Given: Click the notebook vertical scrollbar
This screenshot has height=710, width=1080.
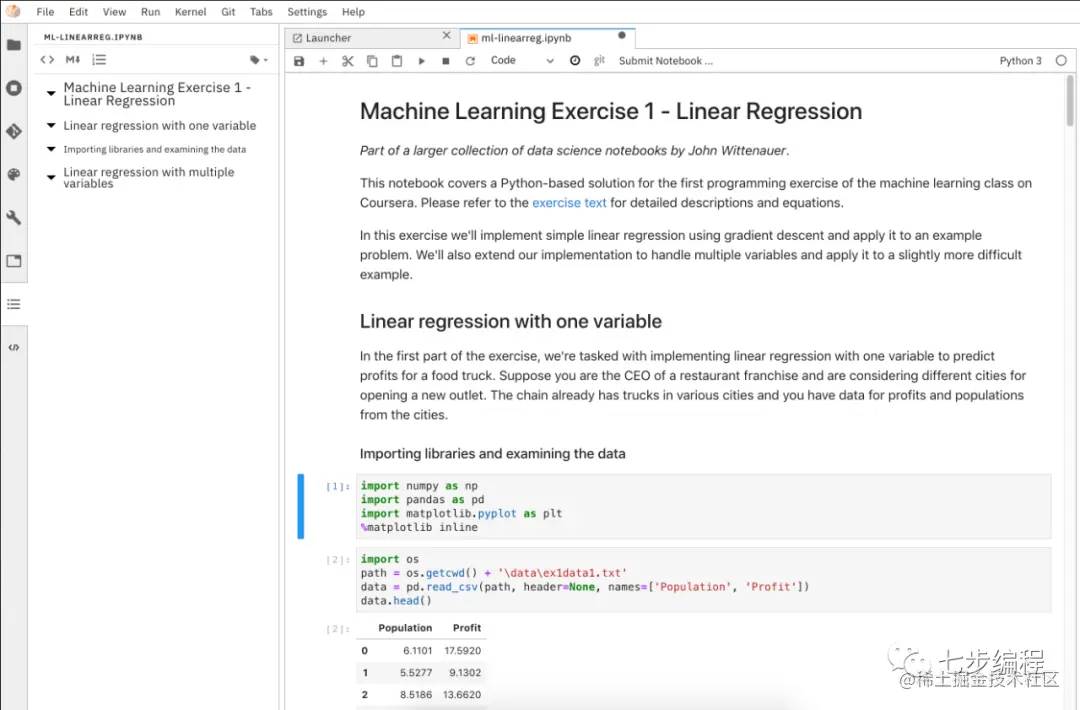Looking at the screenshot, I should coord(1070,101).
